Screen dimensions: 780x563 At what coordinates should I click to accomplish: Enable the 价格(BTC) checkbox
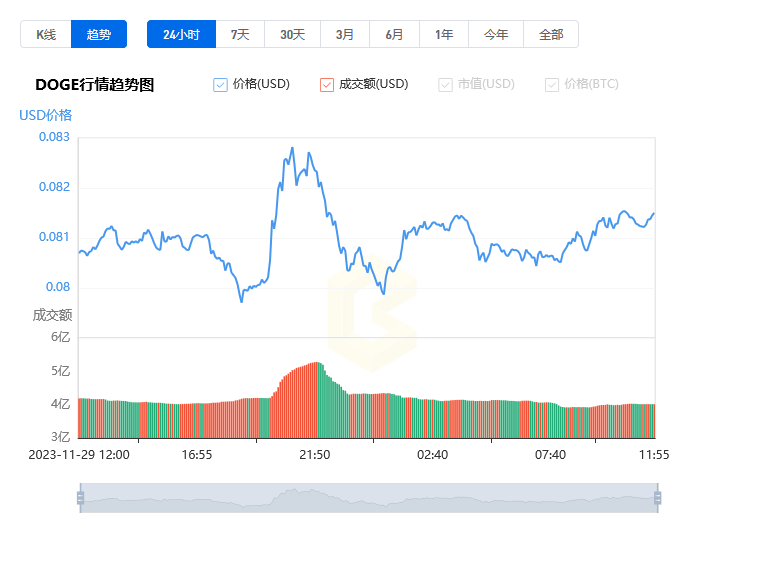tap(552, 85)
